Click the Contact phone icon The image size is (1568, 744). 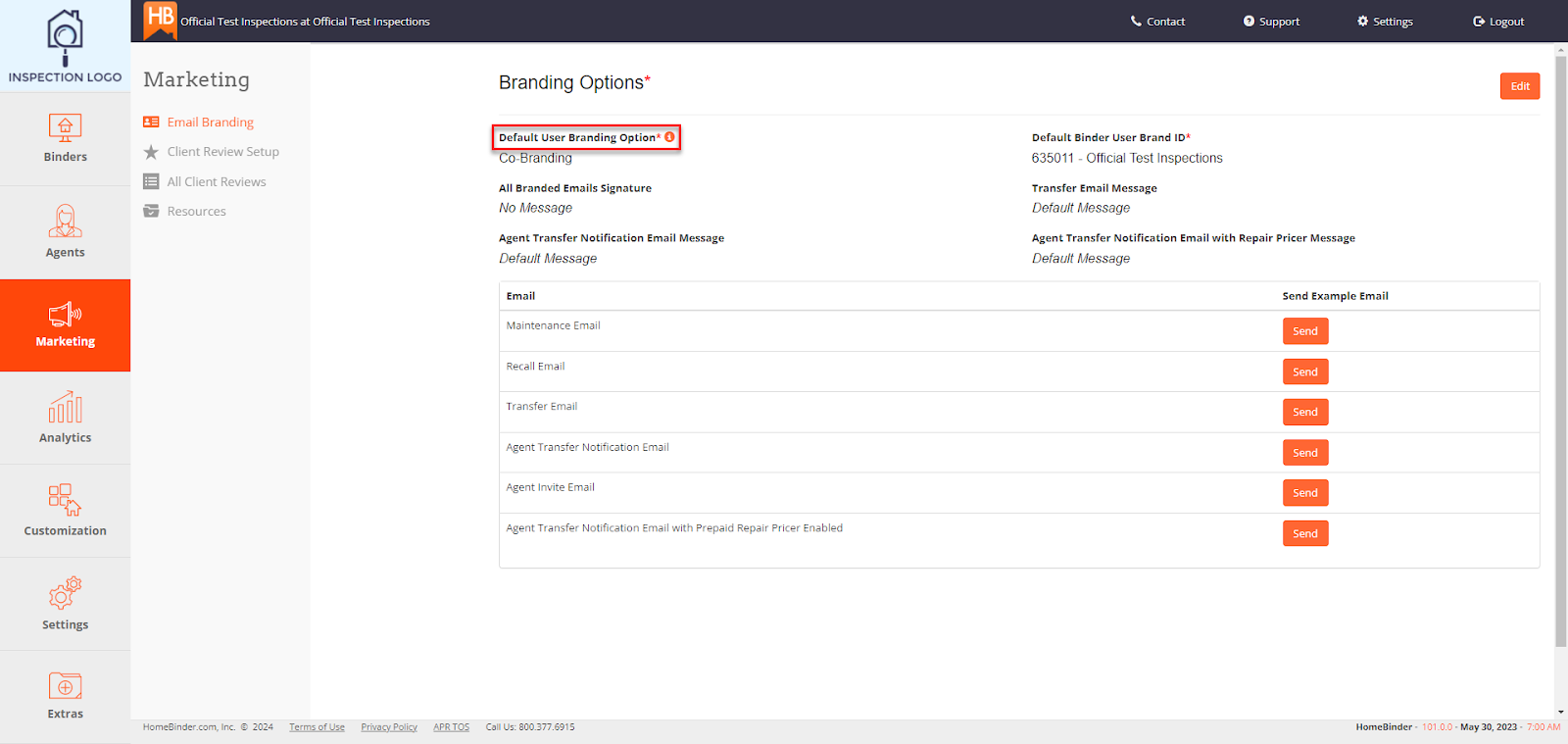1136,21
